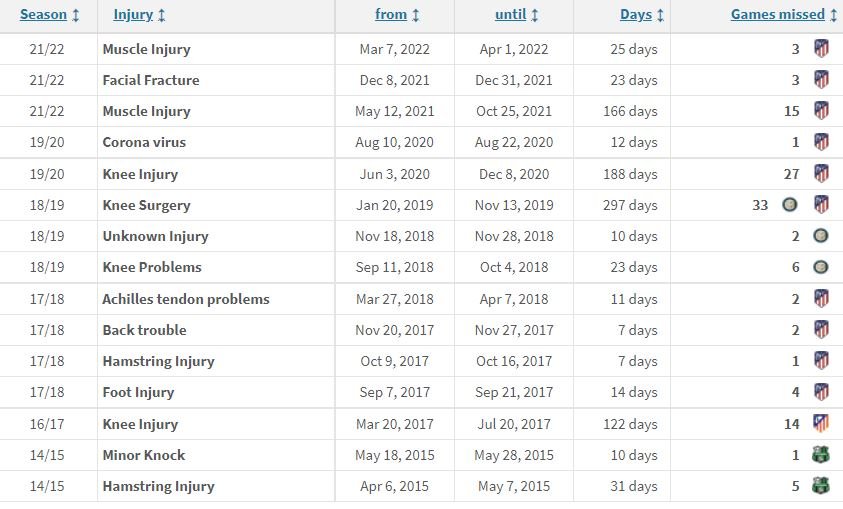Click the Atlético crest in the Corona virus row
Viewport: 843px width, 509px height.
[x=821, y=142]
